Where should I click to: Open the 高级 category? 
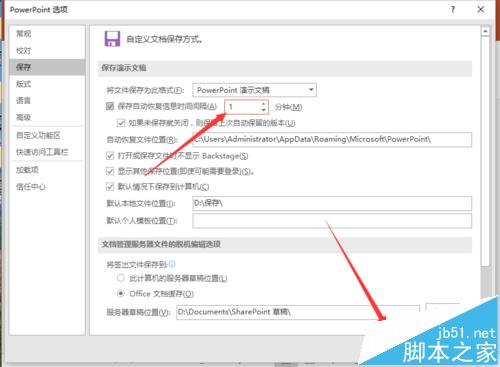click(x=23, y=117)
